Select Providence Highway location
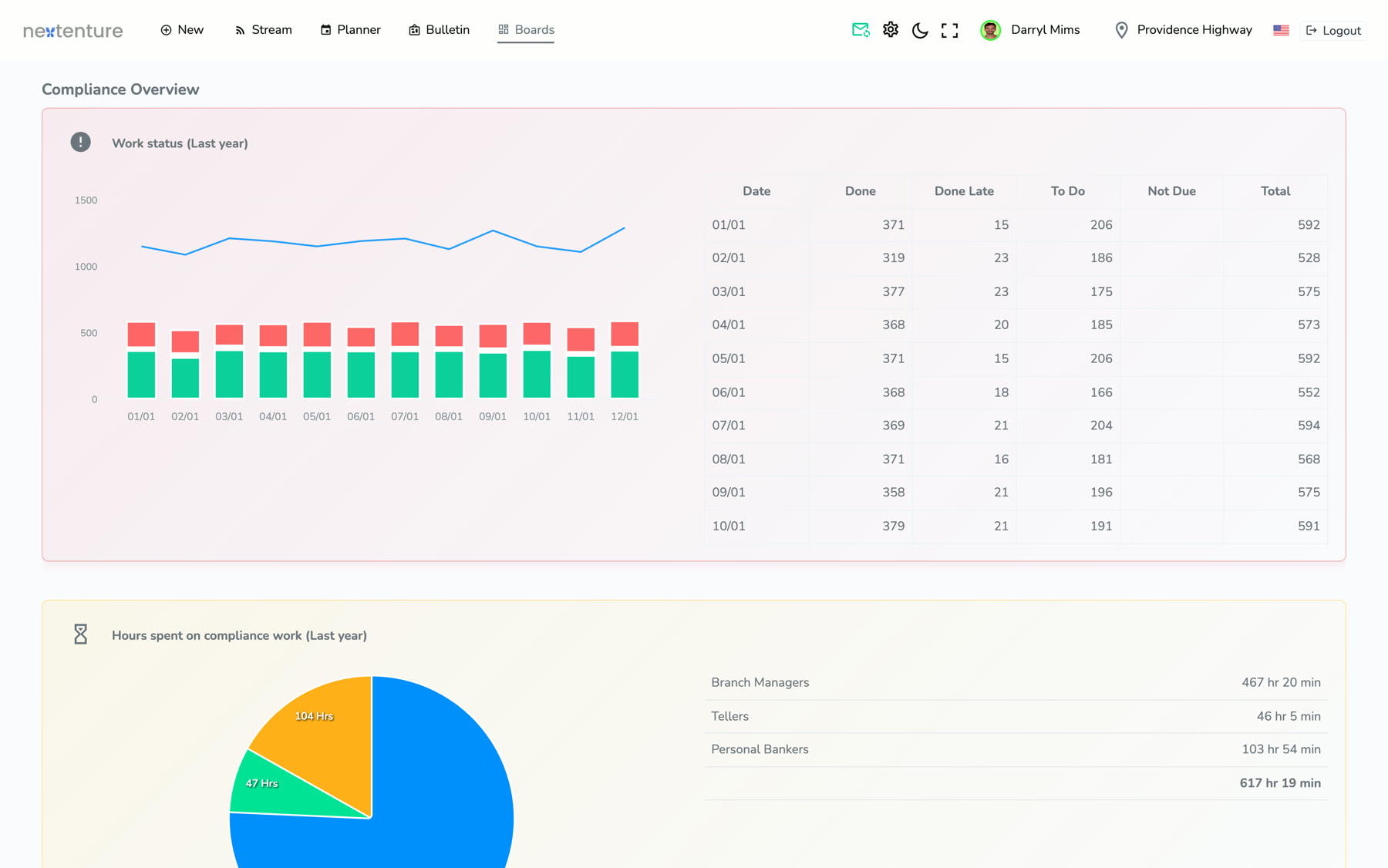Screen dimensions: 1388x868 click(x=1194, y=30)
